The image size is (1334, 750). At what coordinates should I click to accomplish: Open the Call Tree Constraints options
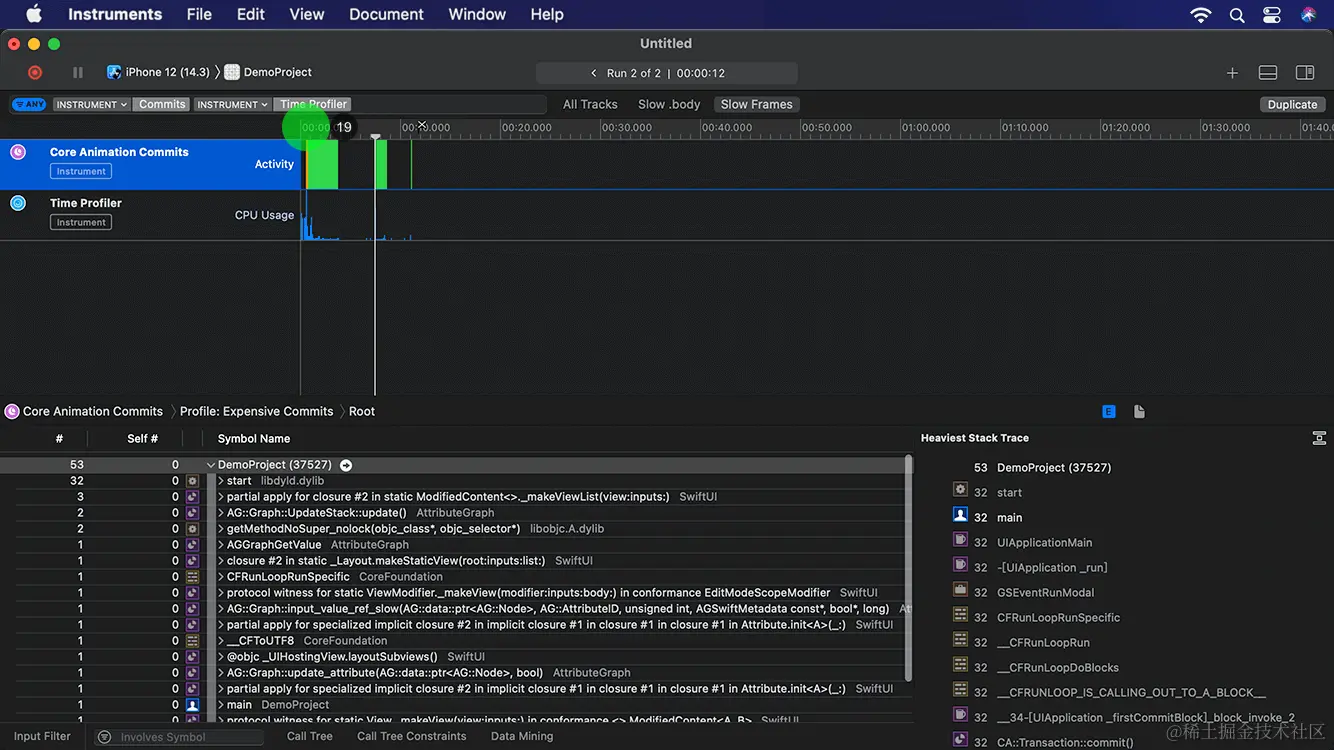412,737
